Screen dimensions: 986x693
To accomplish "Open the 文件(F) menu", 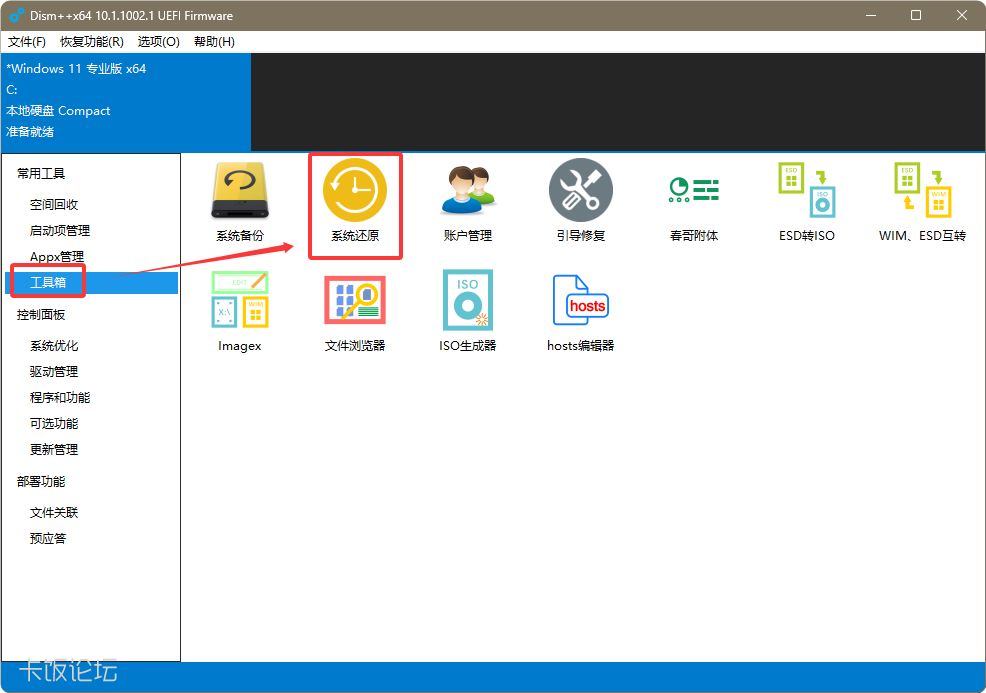I will (26, 42).
